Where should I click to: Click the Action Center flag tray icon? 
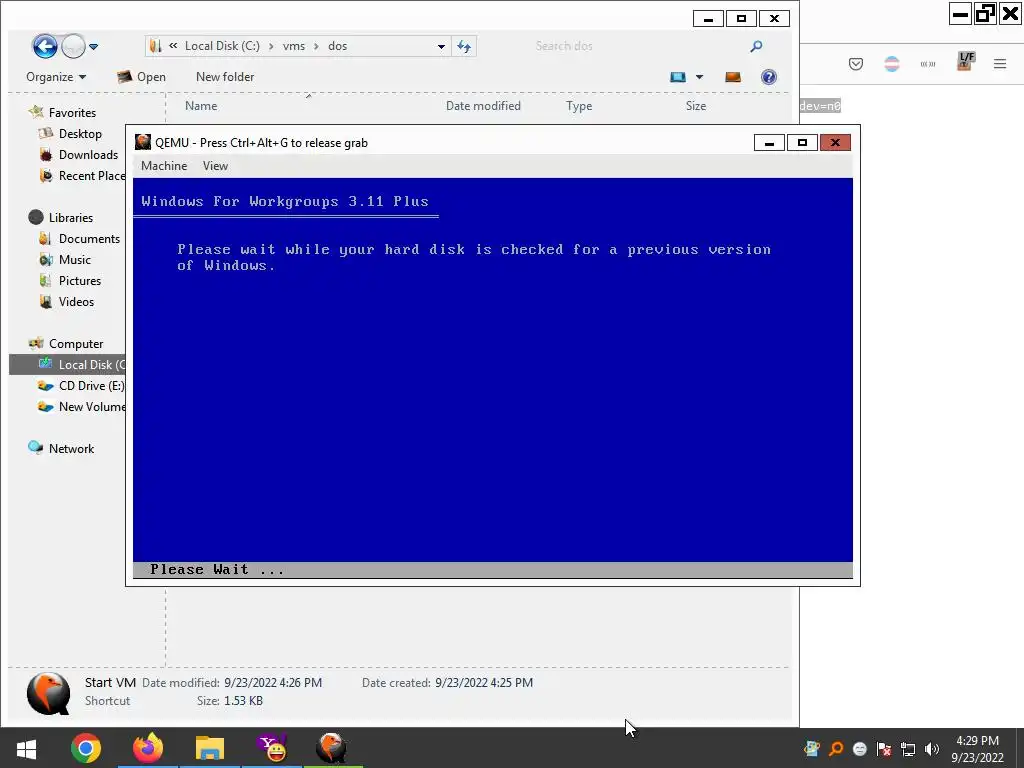tap(884, 749)
